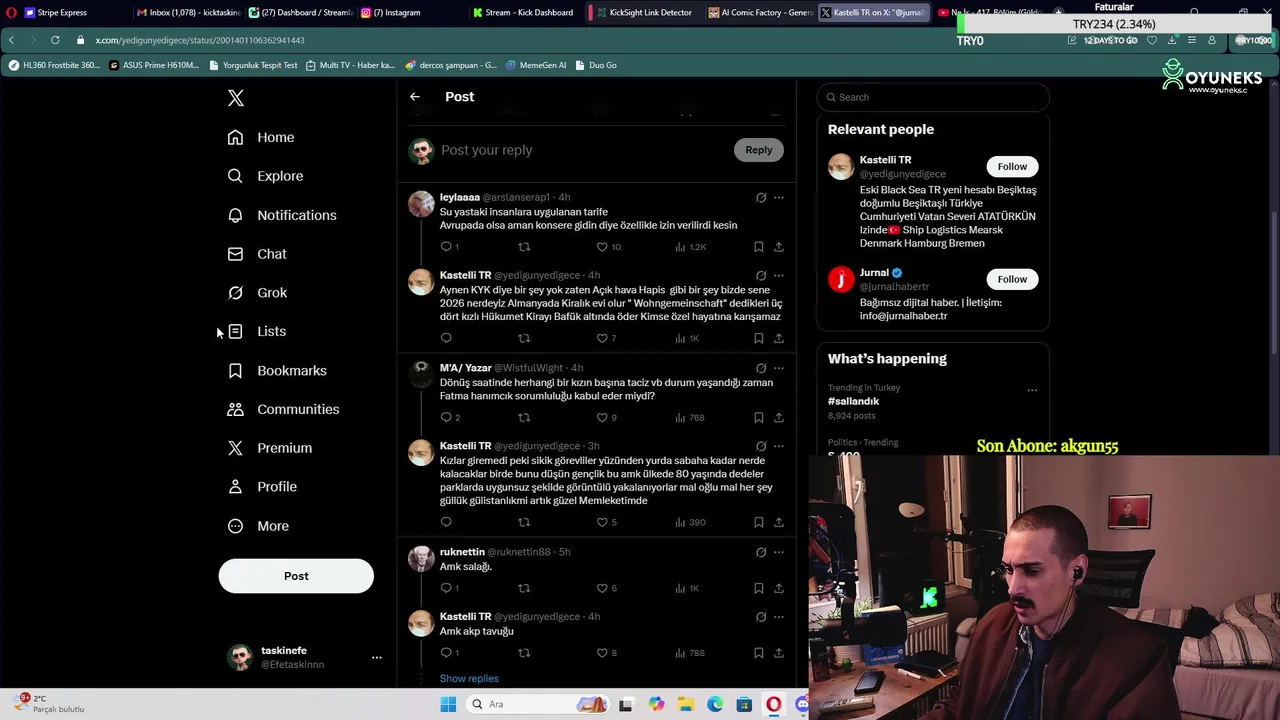The height and width of the screenshot is (720, 1280).
Task: Switch to AI Comic Factory tab
Action: click(x=761, y=13)
